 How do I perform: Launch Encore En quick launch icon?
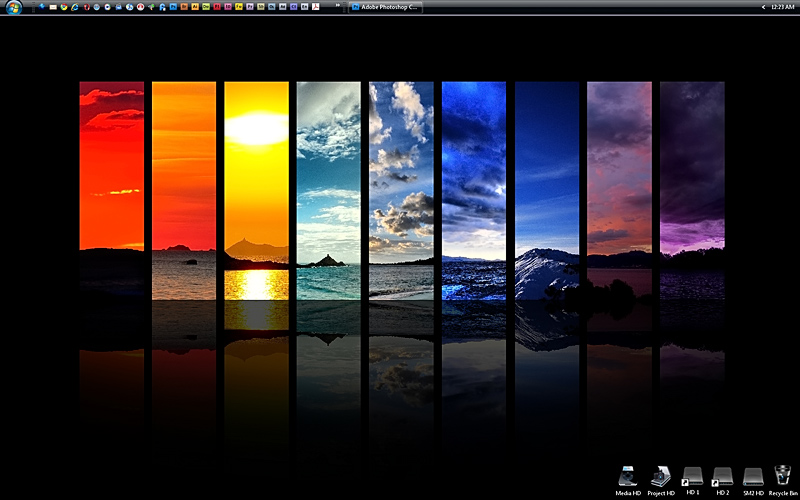point(305,7)
